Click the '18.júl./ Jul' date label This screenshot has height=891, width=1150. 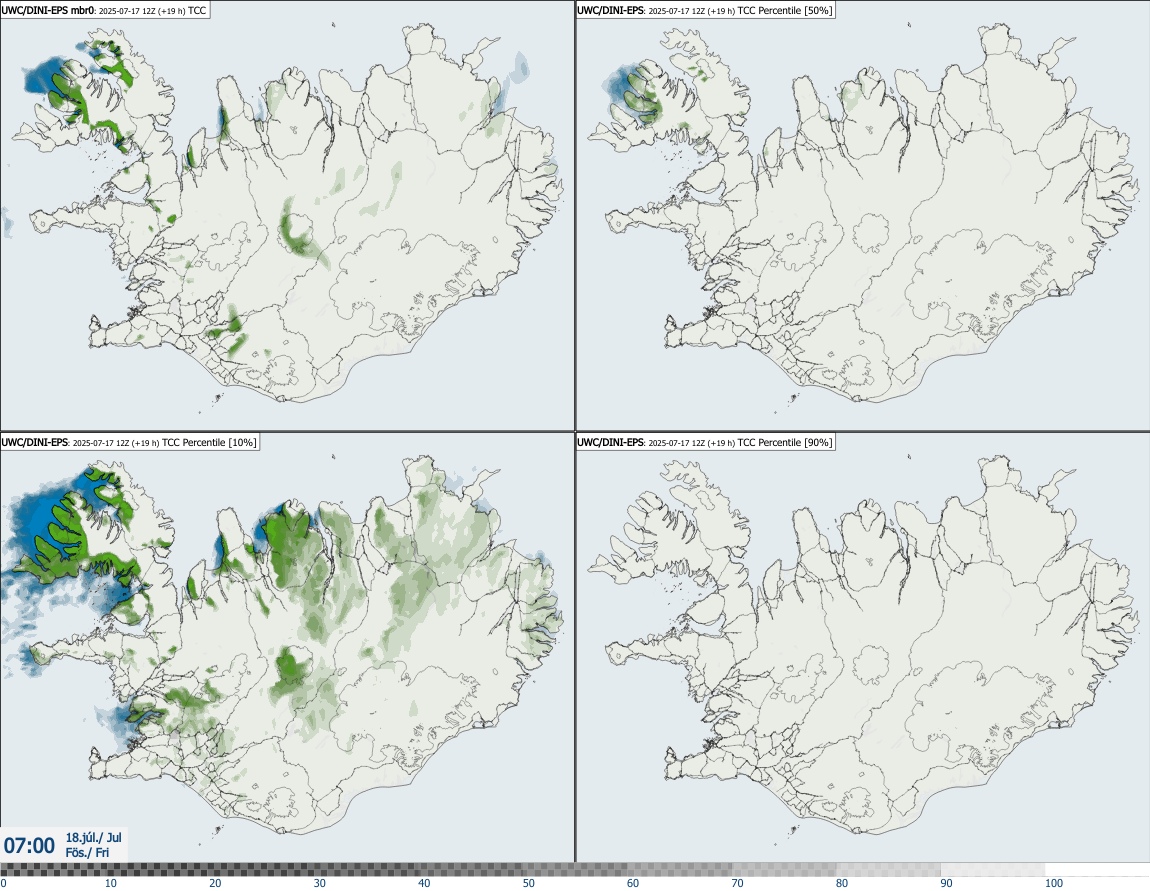94,837
